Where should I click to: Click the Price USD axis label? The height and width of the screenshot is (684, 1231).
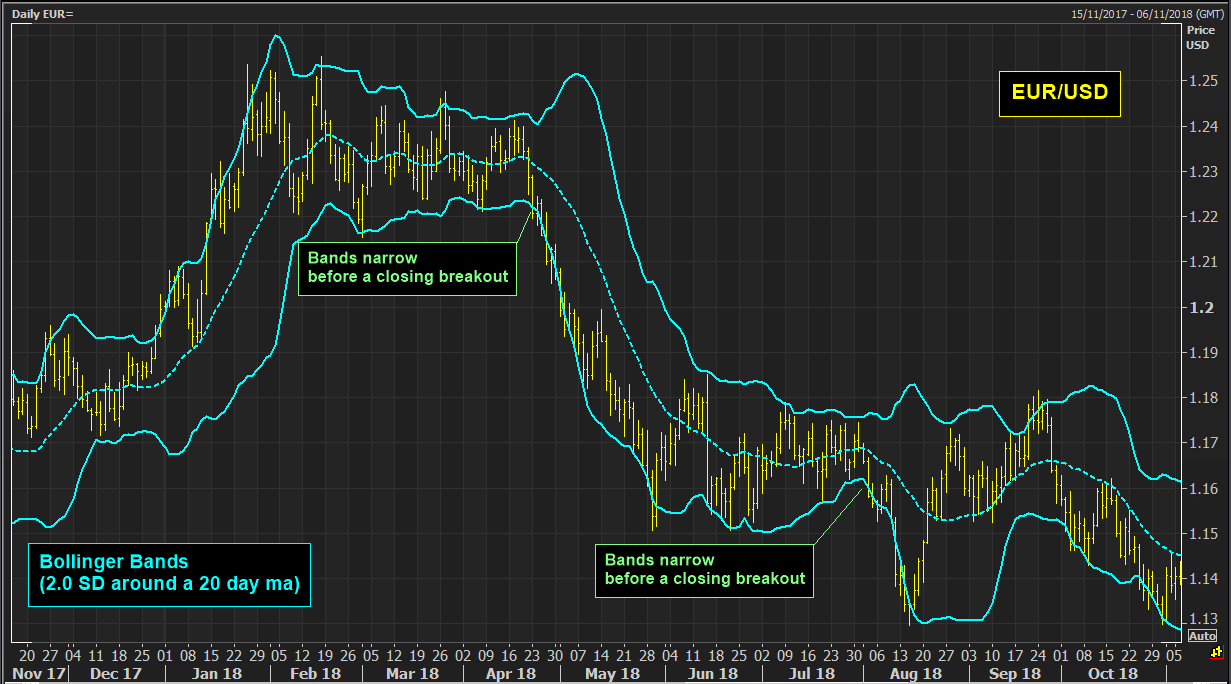click(1199, 38)
